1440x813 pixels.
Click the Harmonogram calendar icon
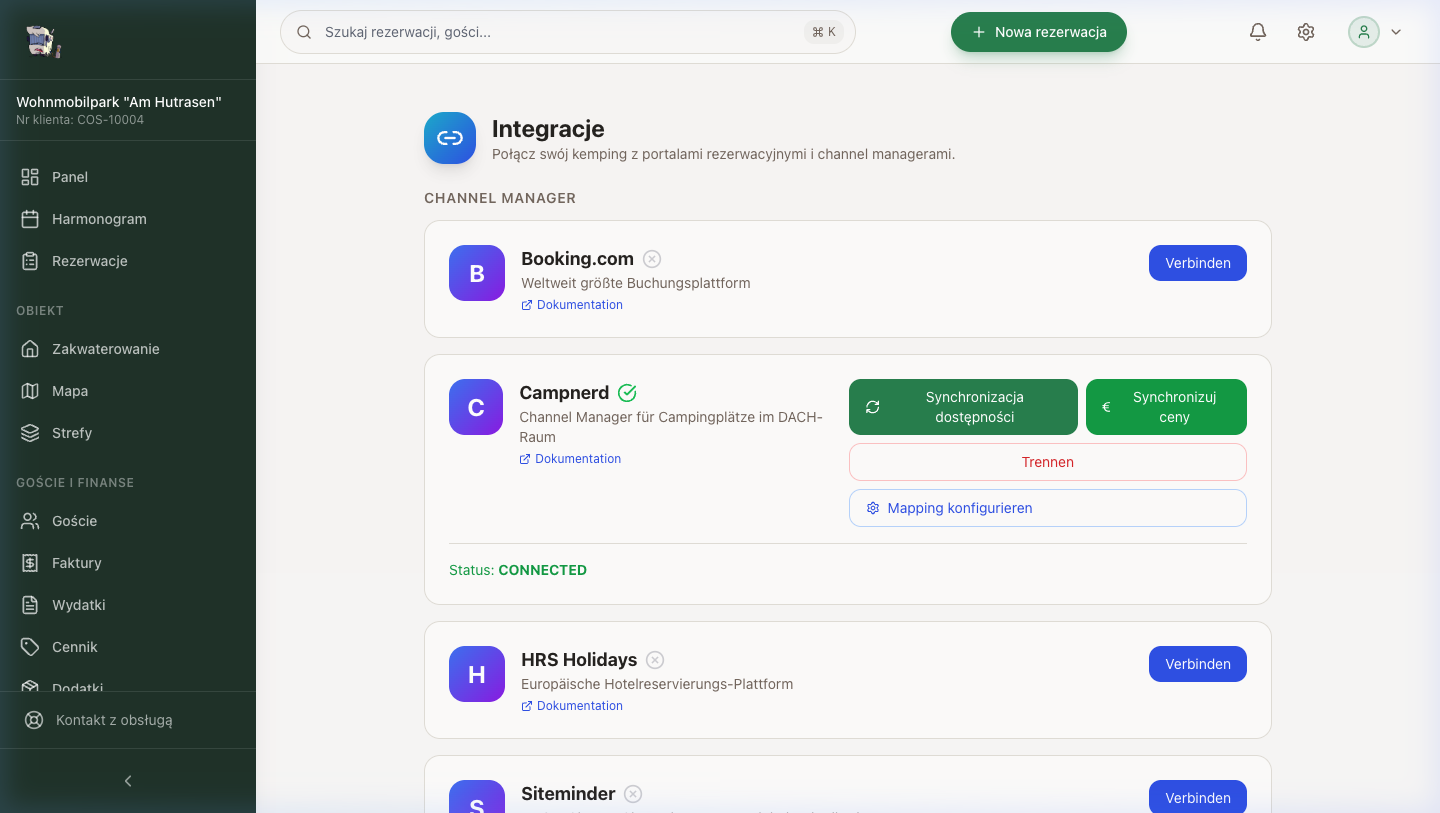point(30,219)
